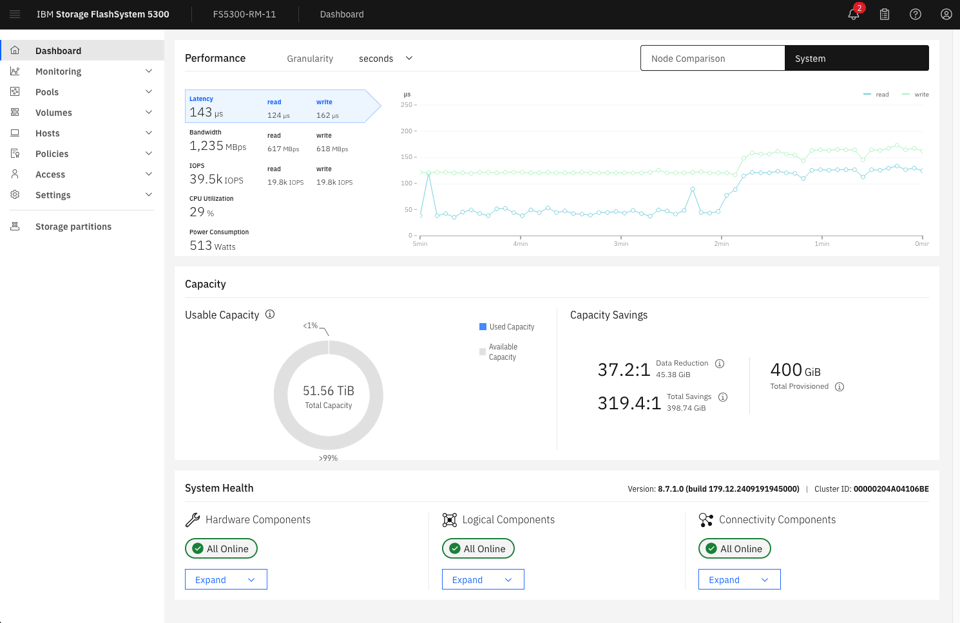This screenshot has width=960, height=623.
Task: Click info icon beside Total Provisioned
Action: 839,387
